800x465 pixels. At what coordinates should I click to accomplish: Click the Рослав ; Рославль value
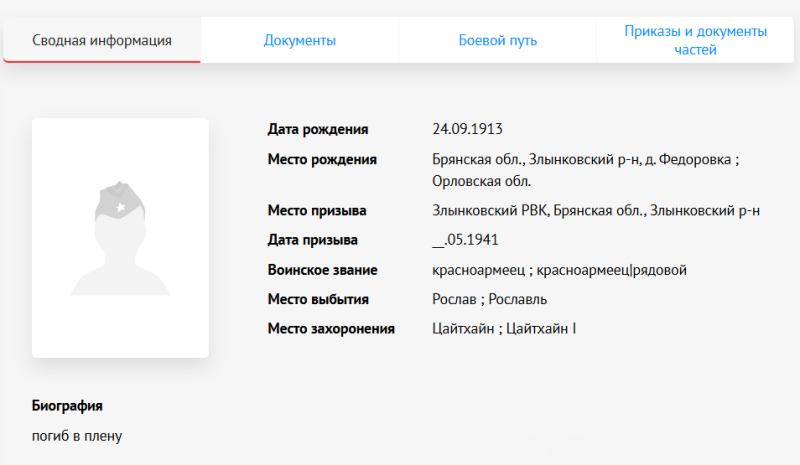tap(489, 299)
